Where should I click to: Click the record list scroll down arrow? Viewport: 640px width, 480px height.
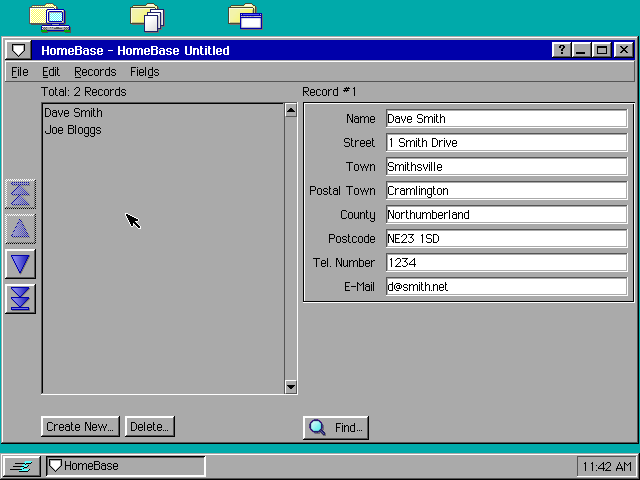[291, 387]
